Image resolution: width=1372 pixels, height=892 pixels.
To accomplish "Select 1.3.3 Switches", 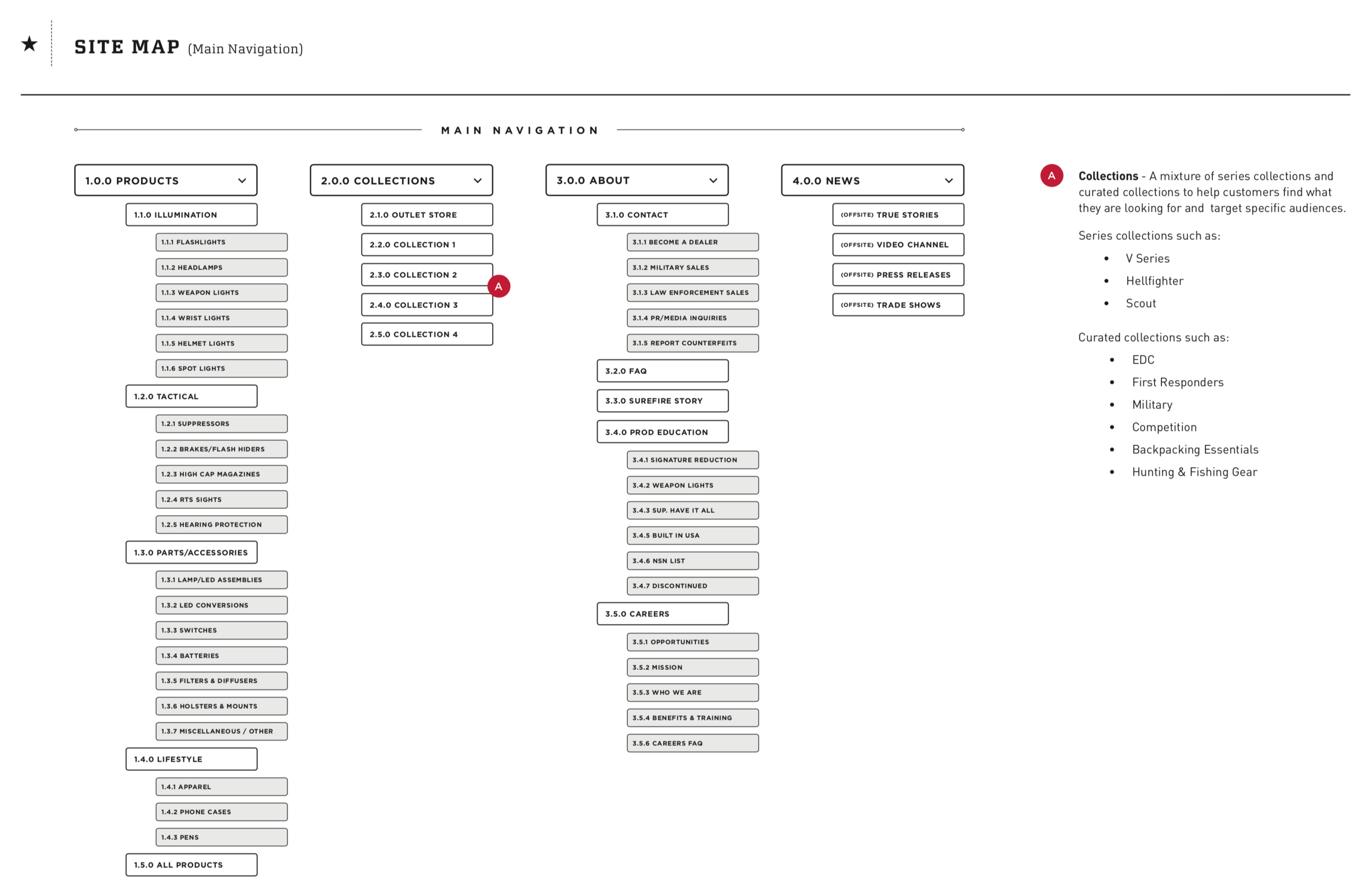I will click(x=221, y=630).
